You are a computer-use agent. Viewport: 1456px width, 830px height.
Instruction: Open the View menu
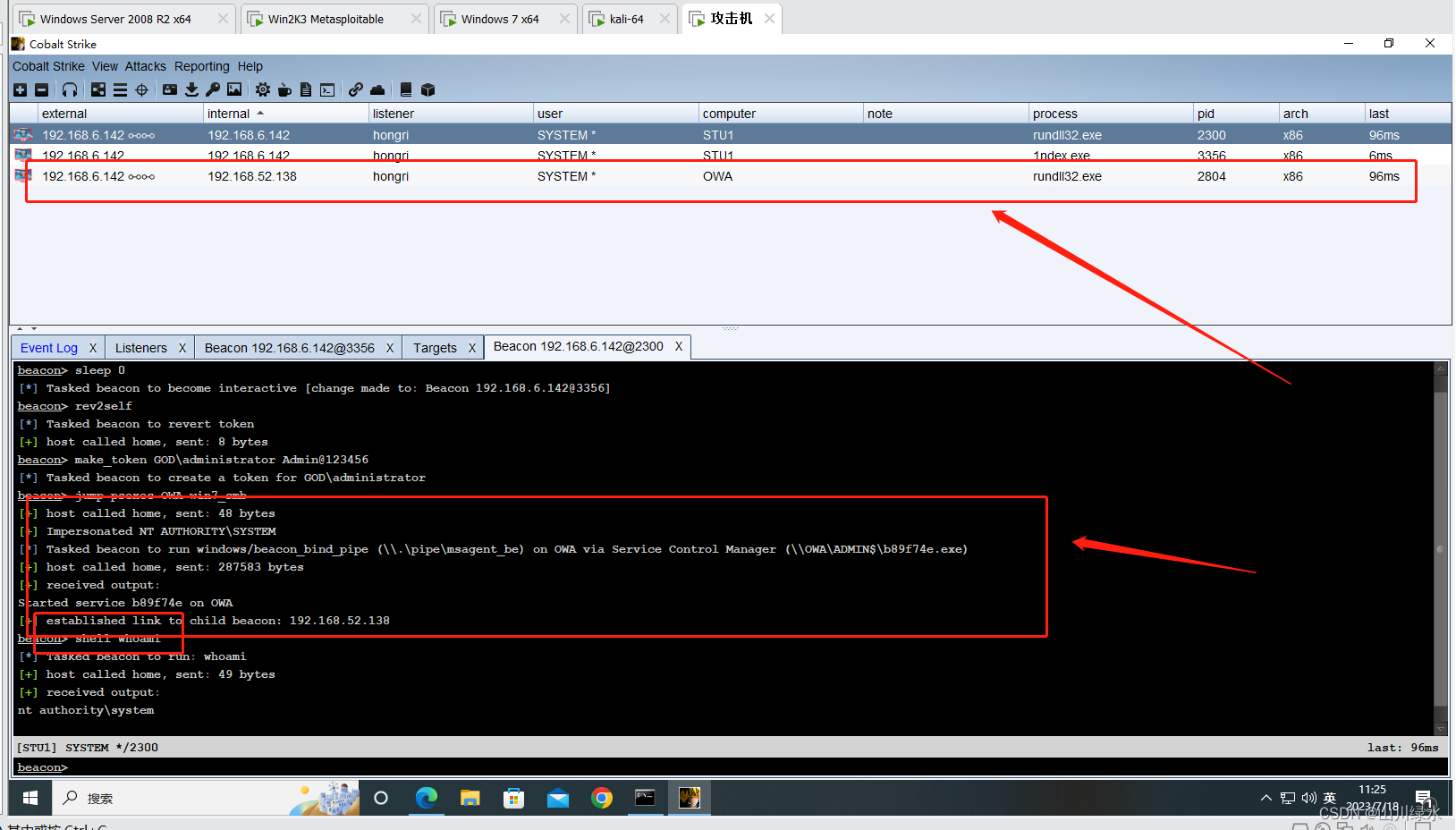[x=105, y=66]
